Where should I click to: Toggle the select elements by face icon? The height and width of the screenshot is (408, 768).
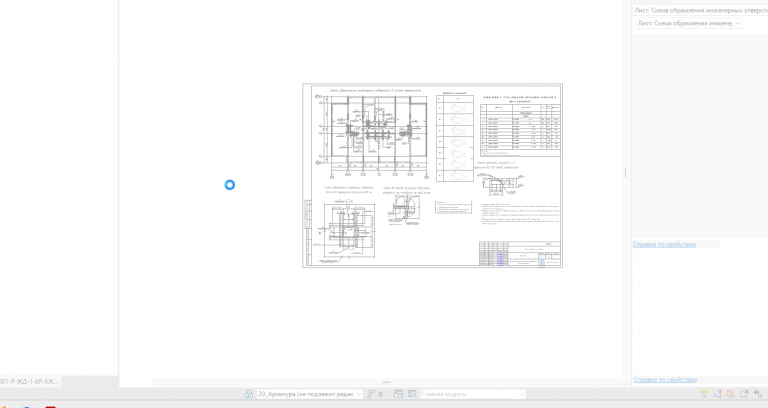[744, 394]
